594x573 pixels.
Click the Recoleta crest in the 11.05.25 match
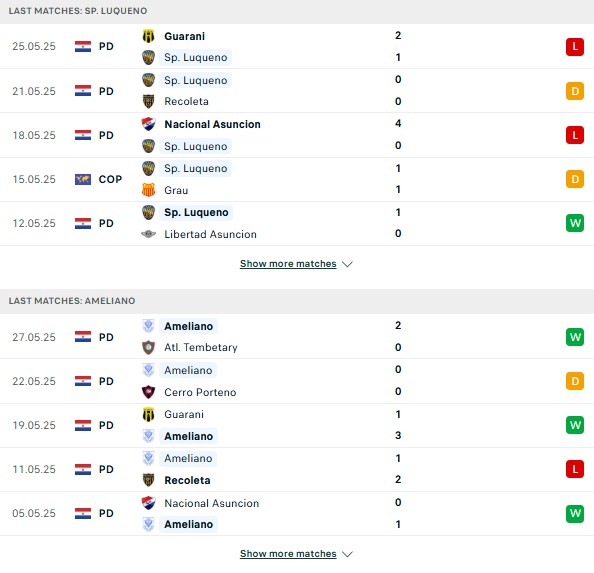148,480
